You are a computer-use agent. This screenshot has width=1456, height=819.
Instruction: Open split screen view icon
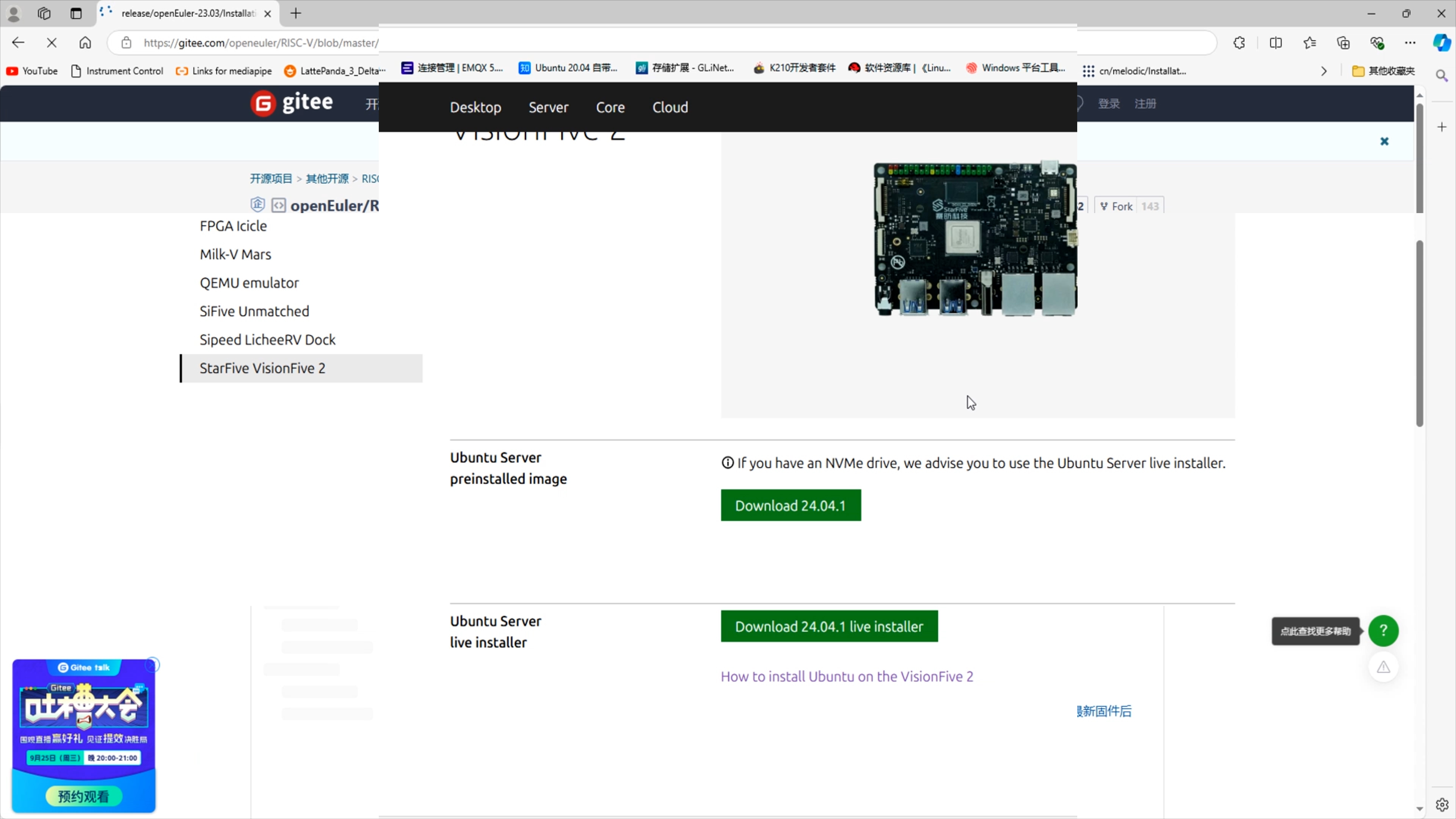point(1275,43)
